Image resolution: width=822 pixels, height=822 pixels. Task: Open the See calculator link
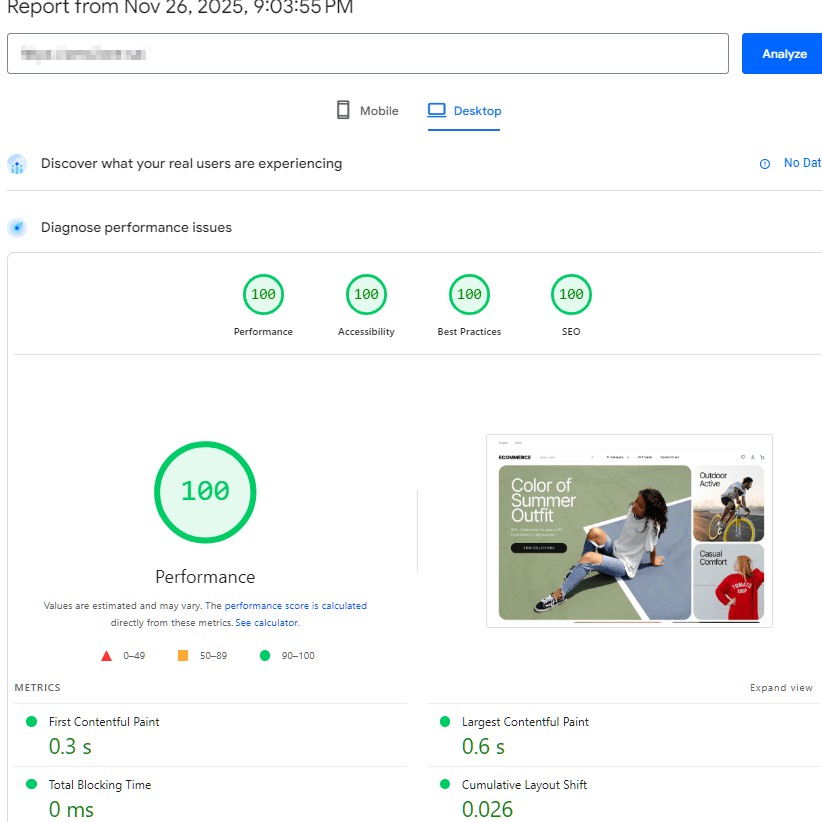pos(266,623)
